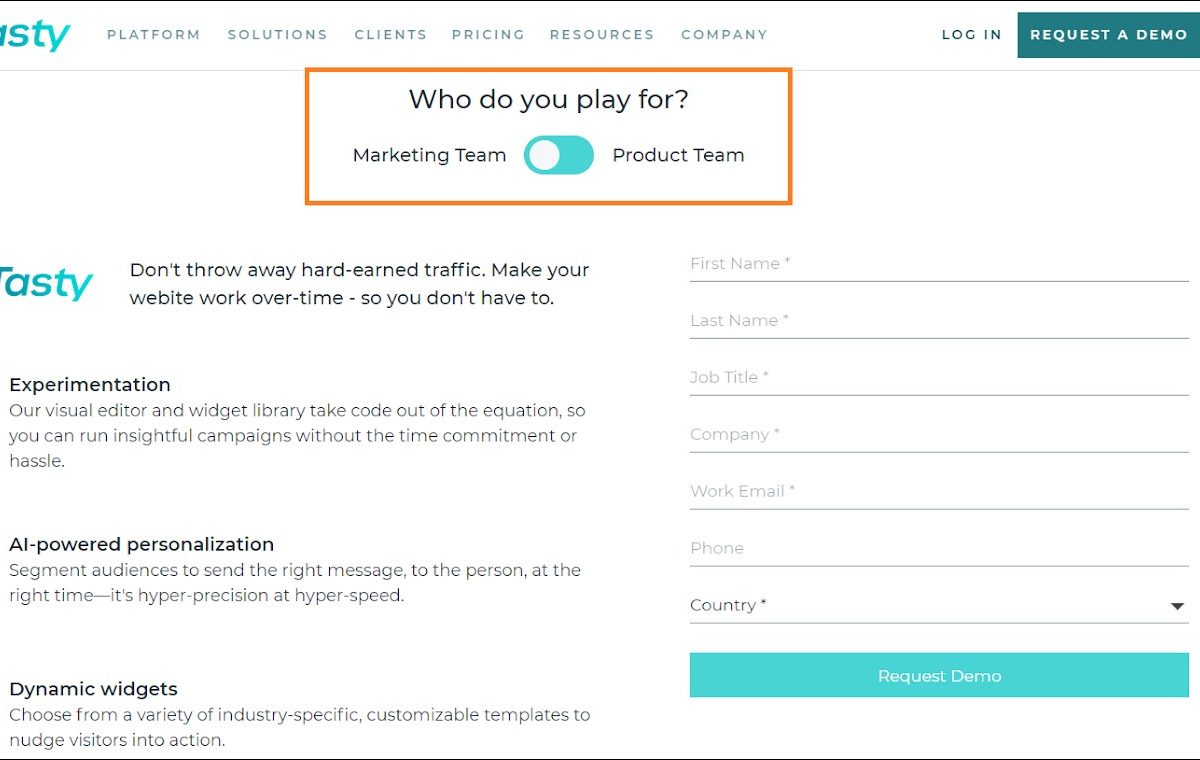The height and width of the screenshot is (760, 1200).
Task: Go to the Clients page
Action: pos(390,34)
